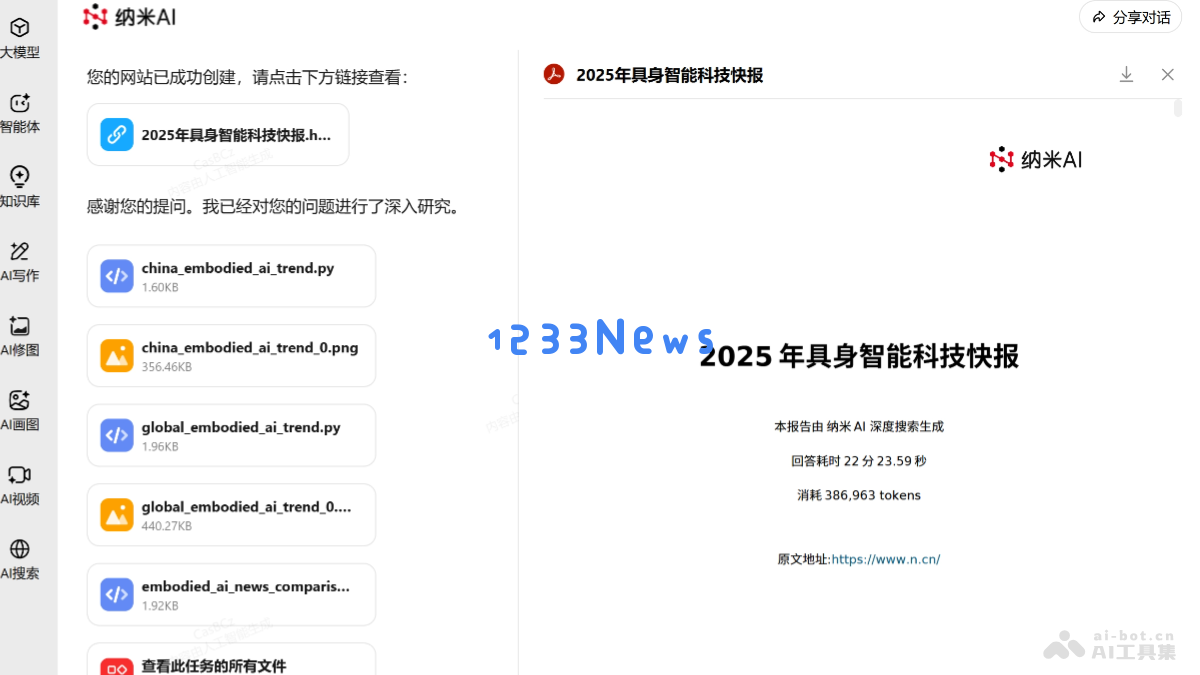The image size is (1200, 675).
Task: Open the 2025年具身智能科技快报.h... website link card
Action: [x=218, y=135]
